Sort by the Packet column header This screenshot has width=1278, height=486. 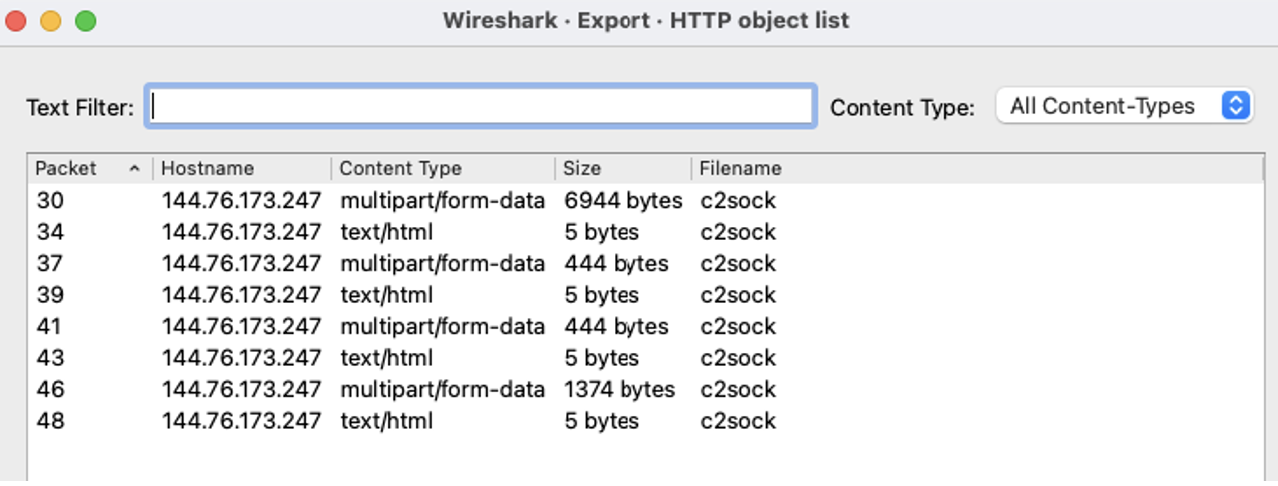90,168
